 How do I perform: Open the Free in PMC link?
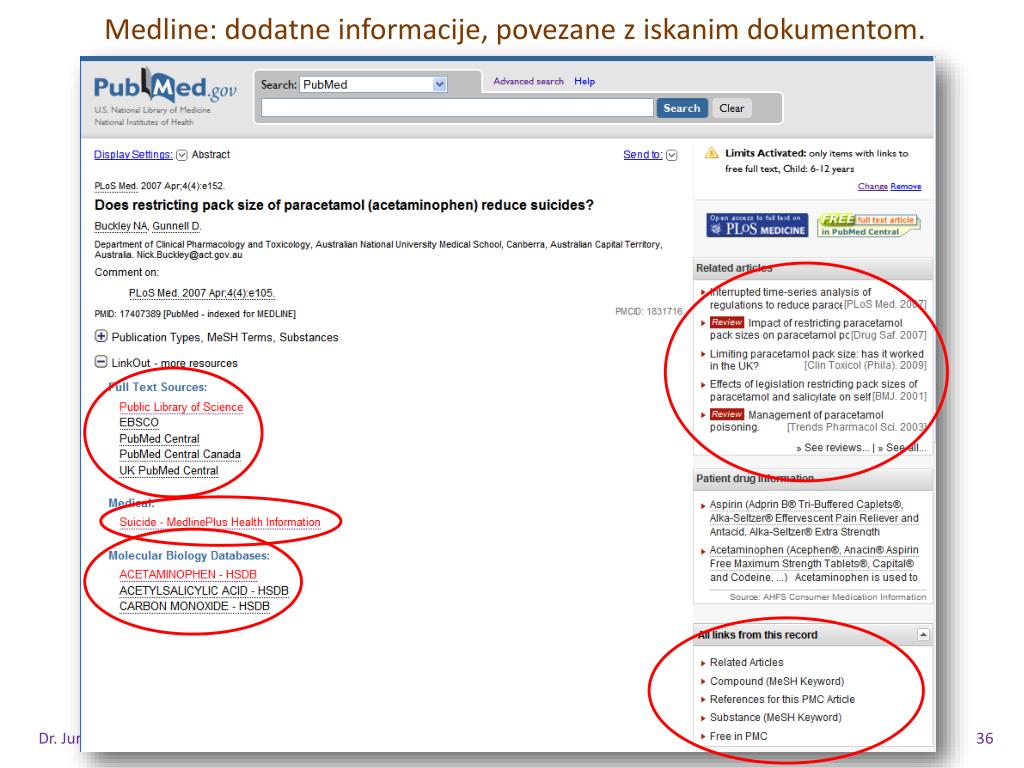point(738,736)
